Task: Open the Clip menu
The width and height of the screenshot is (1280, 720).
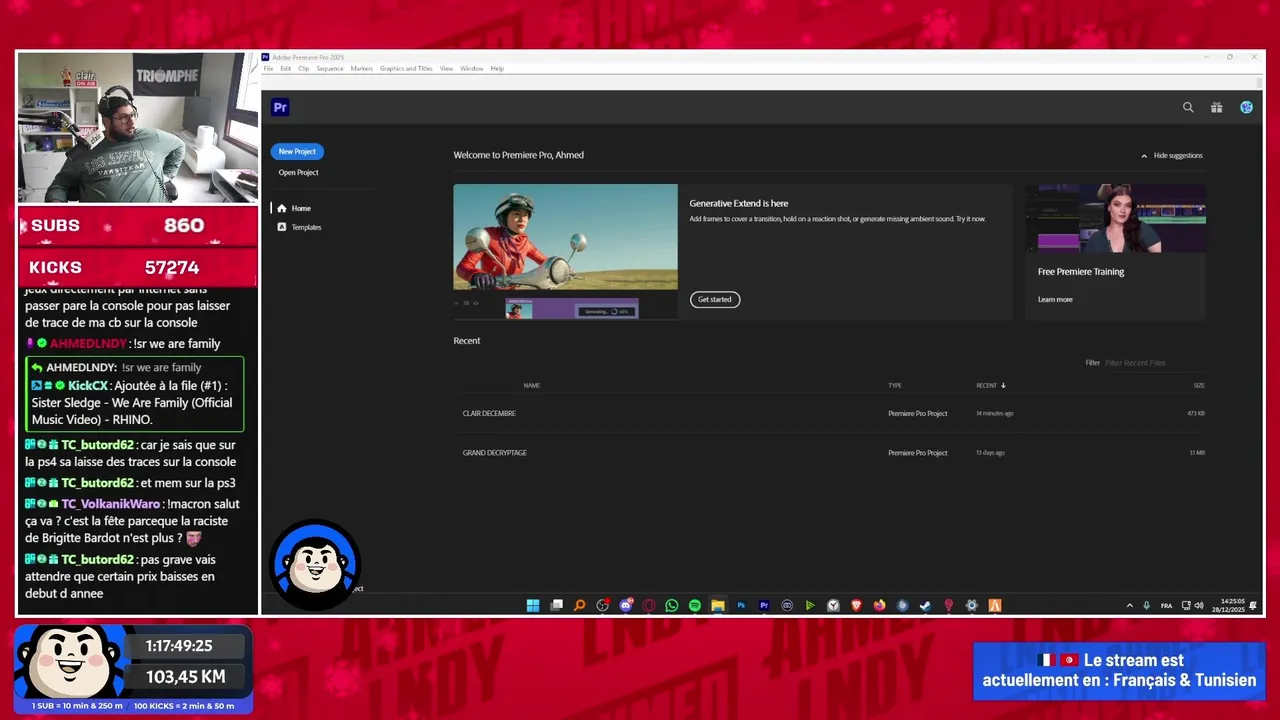Action: (304, 68)
